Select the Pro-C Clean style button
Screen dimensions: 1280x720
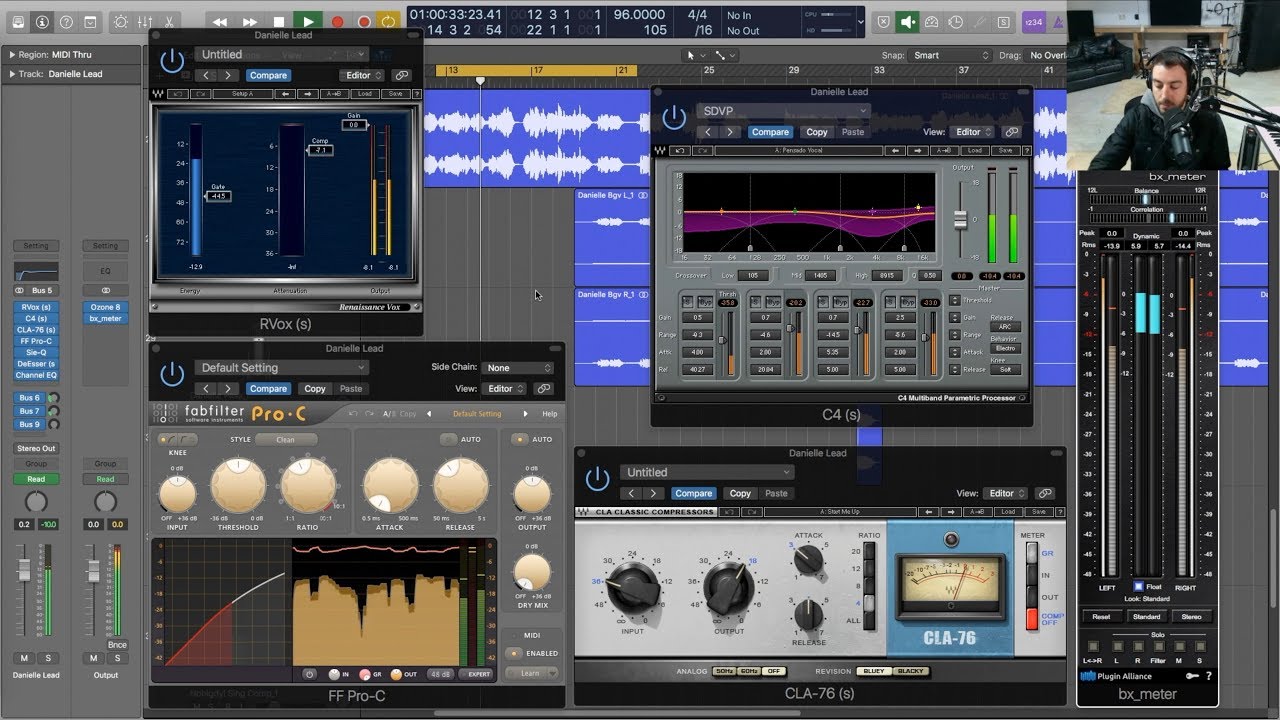point(285,439)
